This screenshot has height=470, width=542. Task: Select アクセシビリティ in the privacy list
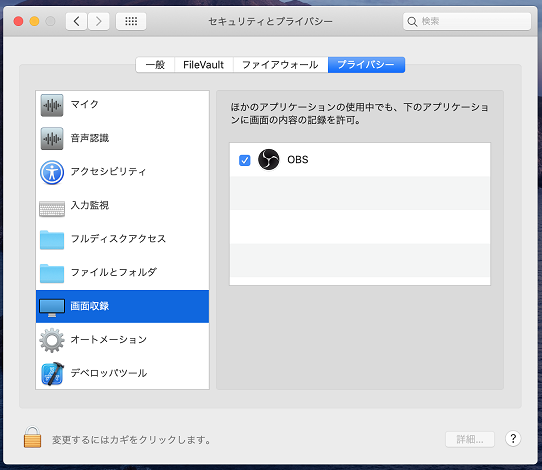[122, 172]
